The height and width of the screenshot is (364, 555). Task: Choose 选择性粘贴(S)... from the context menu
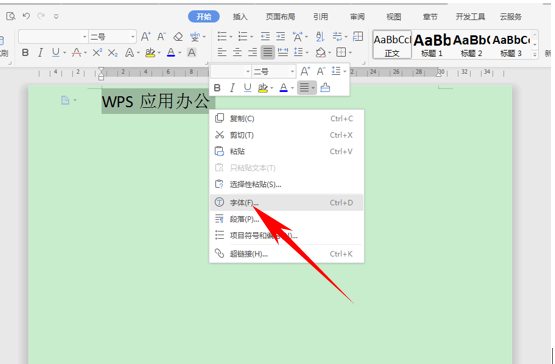286,184
